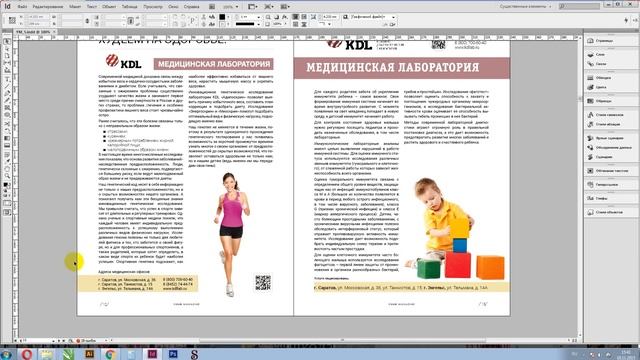
Task: Open the control panel flyout menu
Action: click(x=635, y=20)
